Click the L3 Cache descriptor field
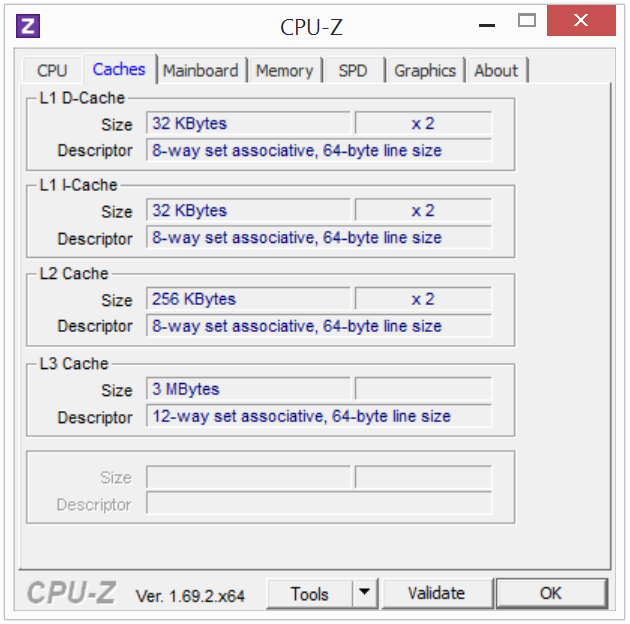This screenshot has height=624, width=630. (x=319, y=416)
